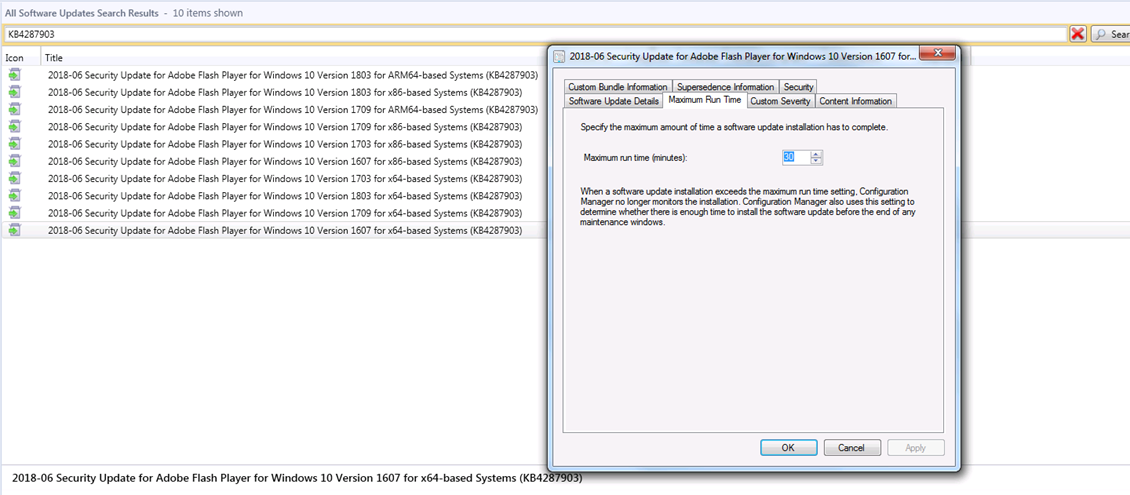The image size is (1130, 495).
Task: Click update icon for Version 1607 x64 row
Action: coord(14,230)
